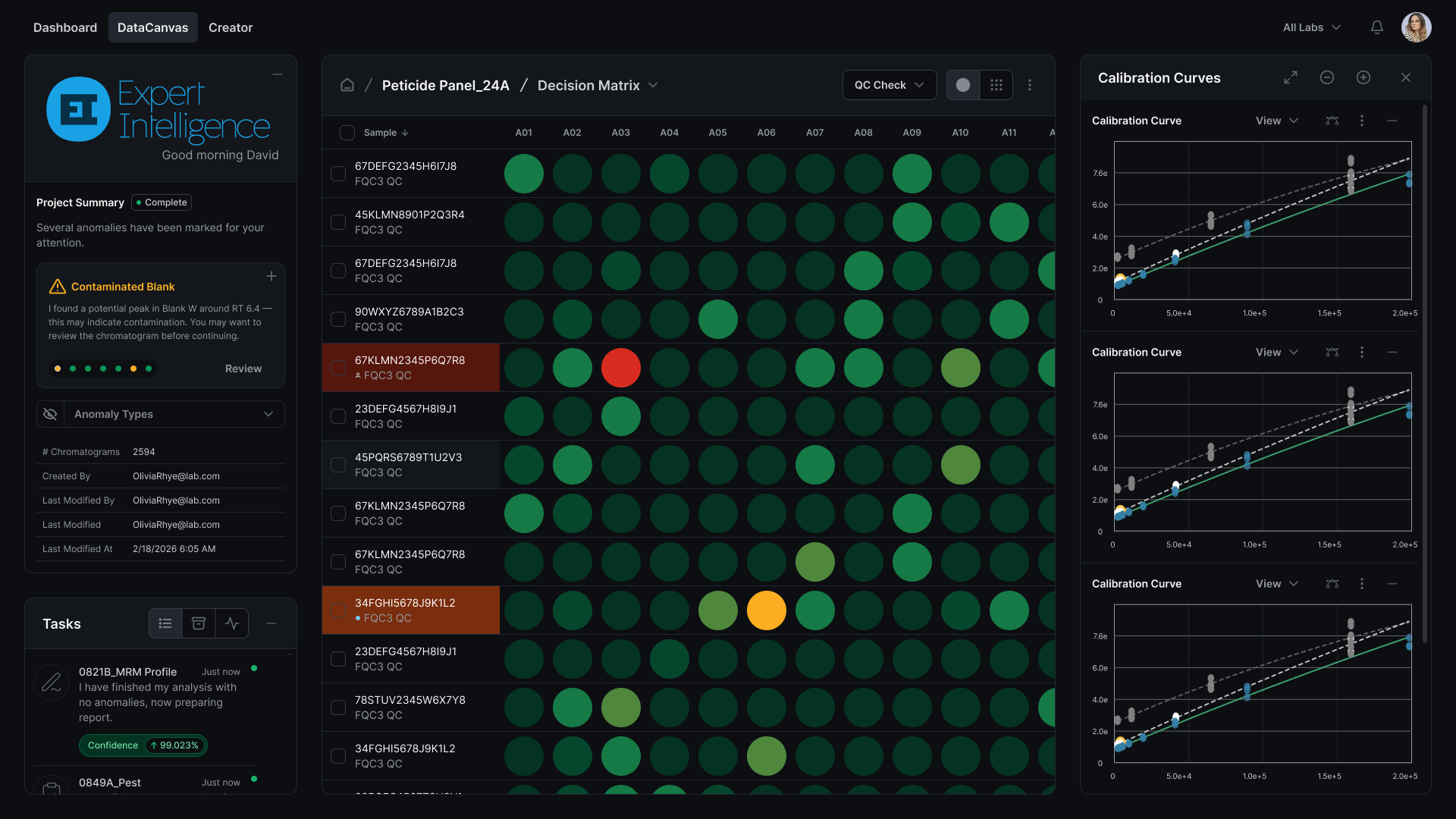
Task: Select row checkbox for 45KLMN8901P2Q3R4
Action: click(338, 222)
